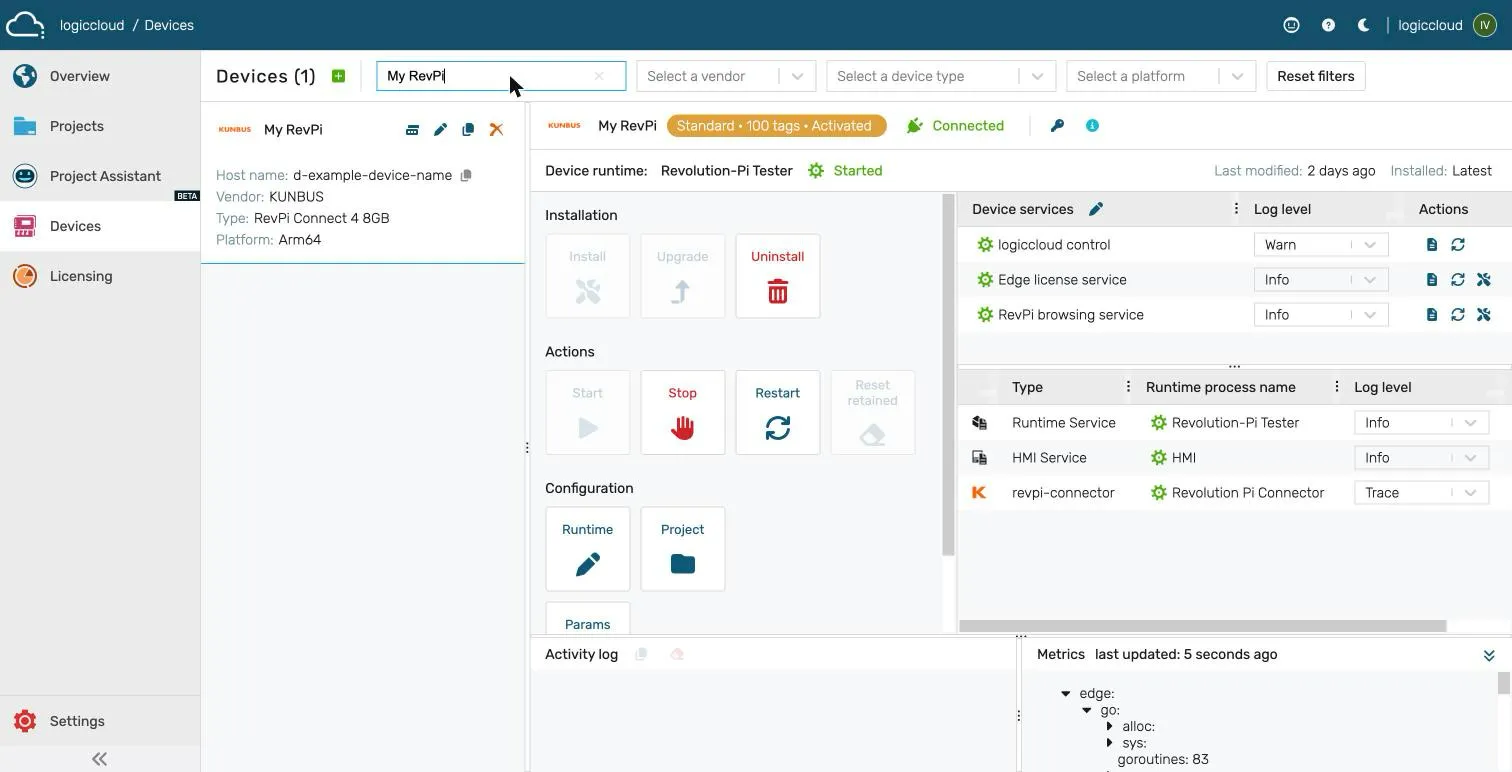Open Runtime configuration button

point(588,549)
